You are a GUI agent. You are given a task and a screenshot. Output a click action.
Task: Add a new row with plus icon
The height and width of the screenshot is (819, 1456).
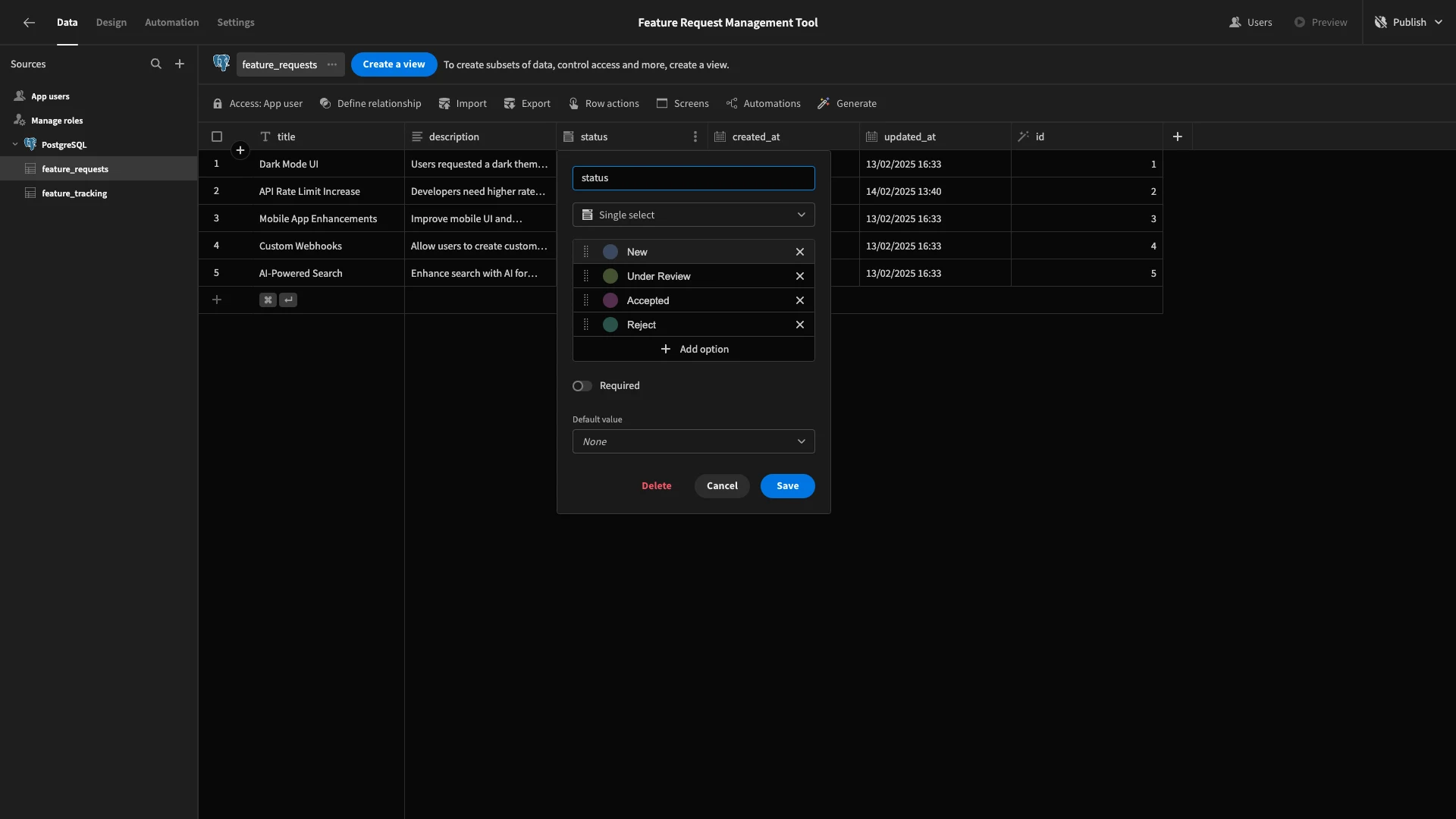coord(217,300)
